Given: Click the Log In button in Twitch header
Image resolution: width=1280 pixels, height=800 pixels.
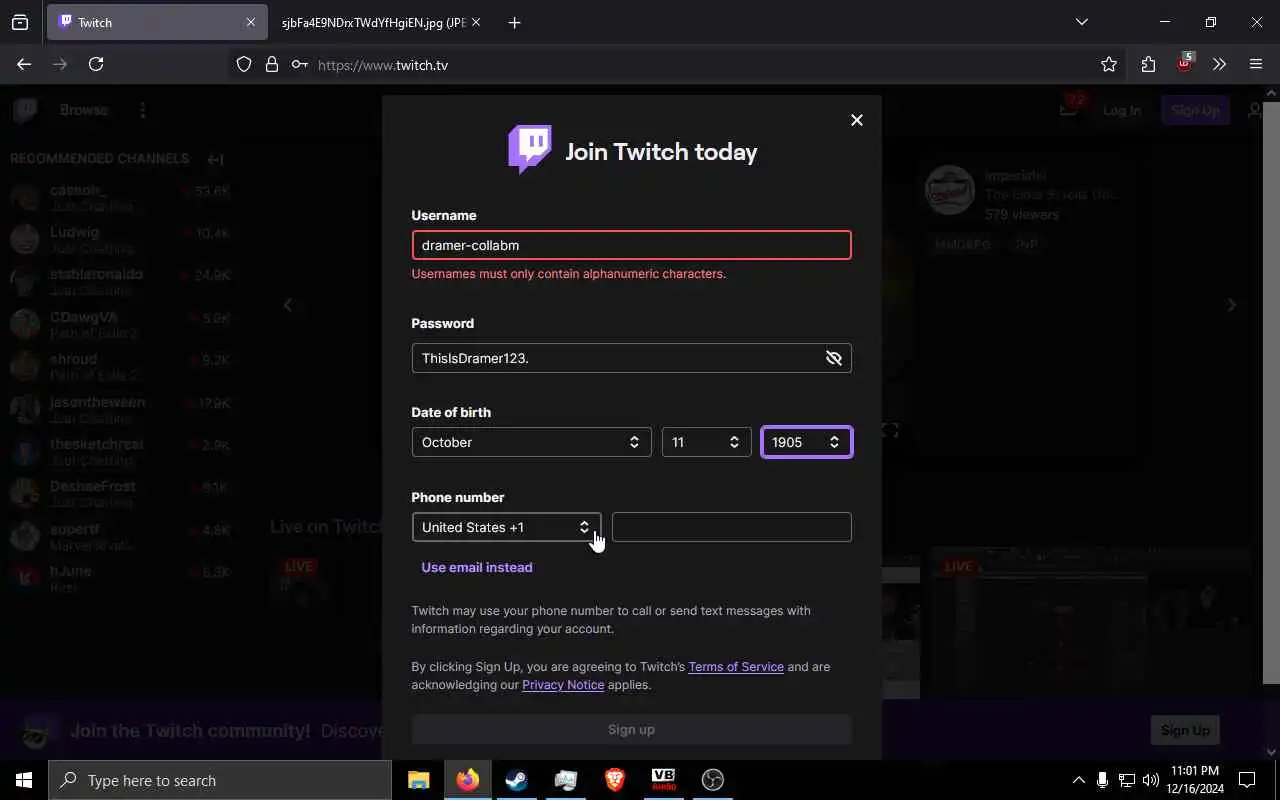Looking at the screenshot, I should 1121,110.
